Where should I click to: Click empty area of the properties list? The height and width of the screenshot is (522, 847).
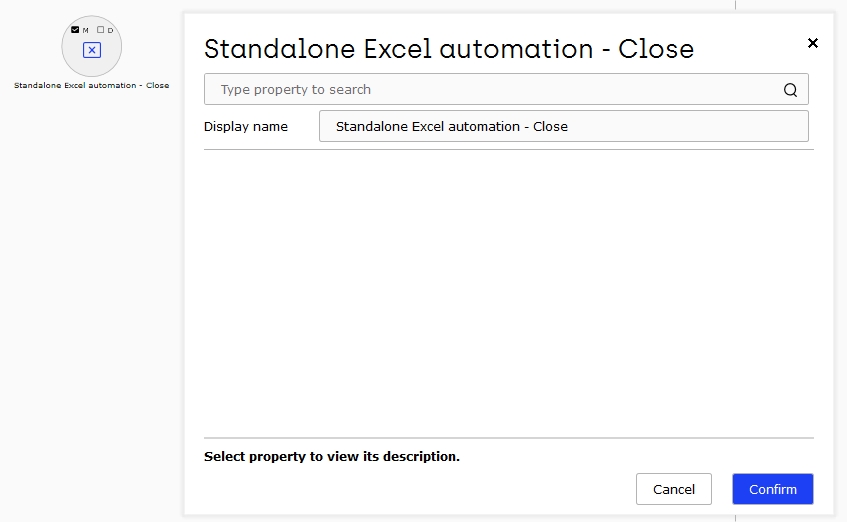[x=508, y=292]
